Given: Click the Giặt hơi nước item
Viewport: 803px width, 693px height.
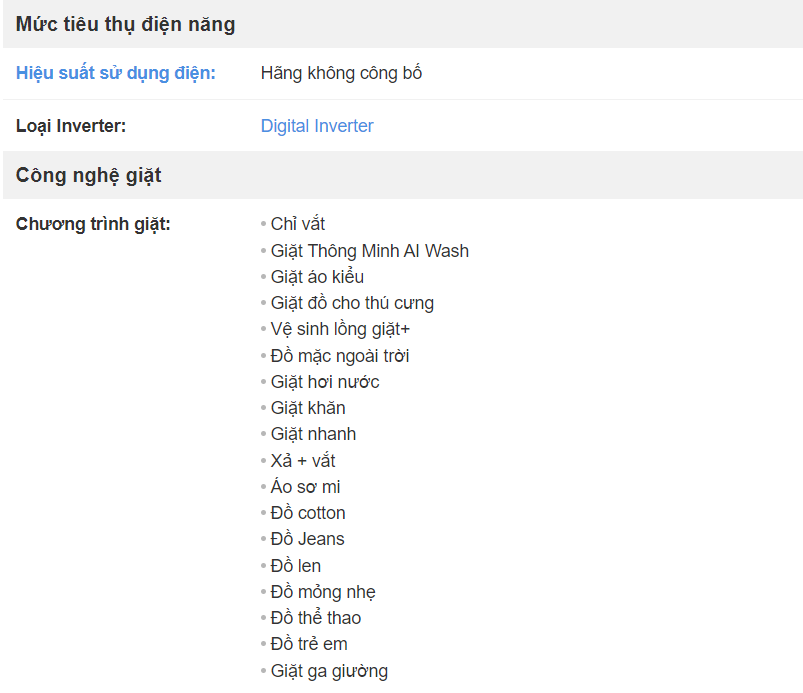Looking at the screenshot, I should pos(325,382).
